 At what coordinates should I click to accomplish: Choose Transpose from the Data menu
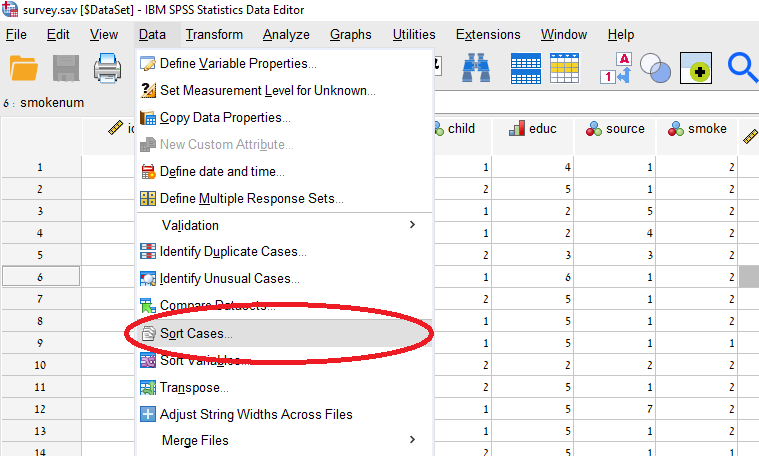[194, 387]
